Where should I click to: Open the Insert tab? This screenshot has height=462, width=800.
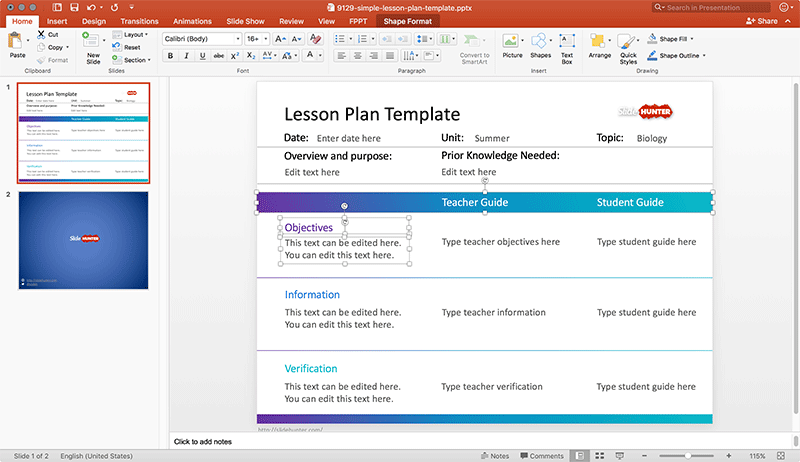[57, 21]
